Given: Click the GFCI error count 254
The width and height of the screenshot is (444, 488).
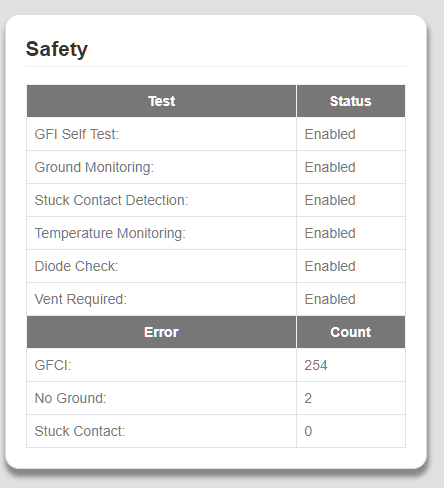Looking at the screenshot, I should pos(316,365).
